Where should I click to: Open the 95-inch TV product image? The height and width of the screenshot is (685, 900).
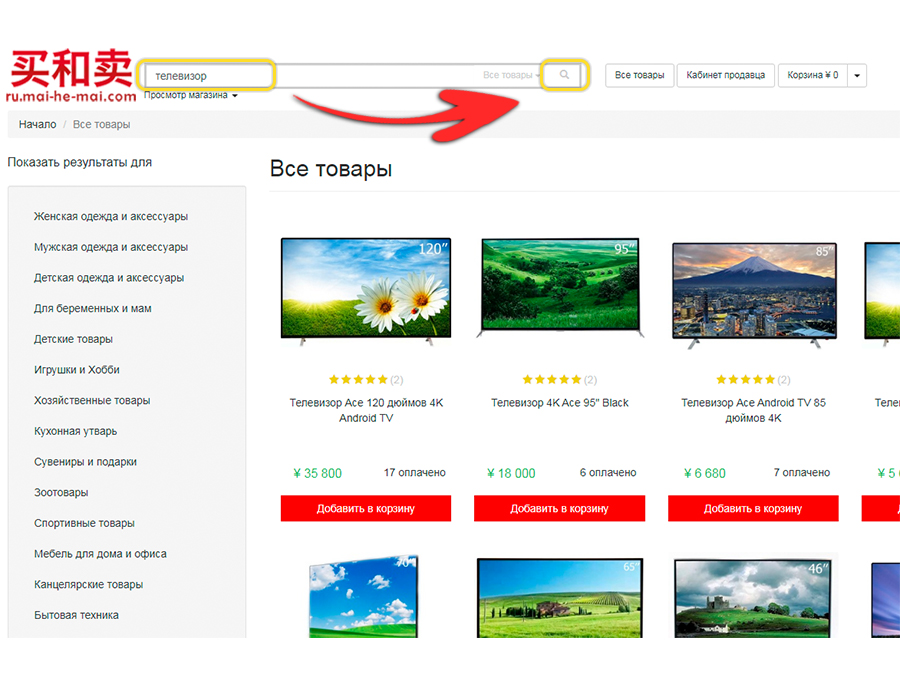click(560, 288)
